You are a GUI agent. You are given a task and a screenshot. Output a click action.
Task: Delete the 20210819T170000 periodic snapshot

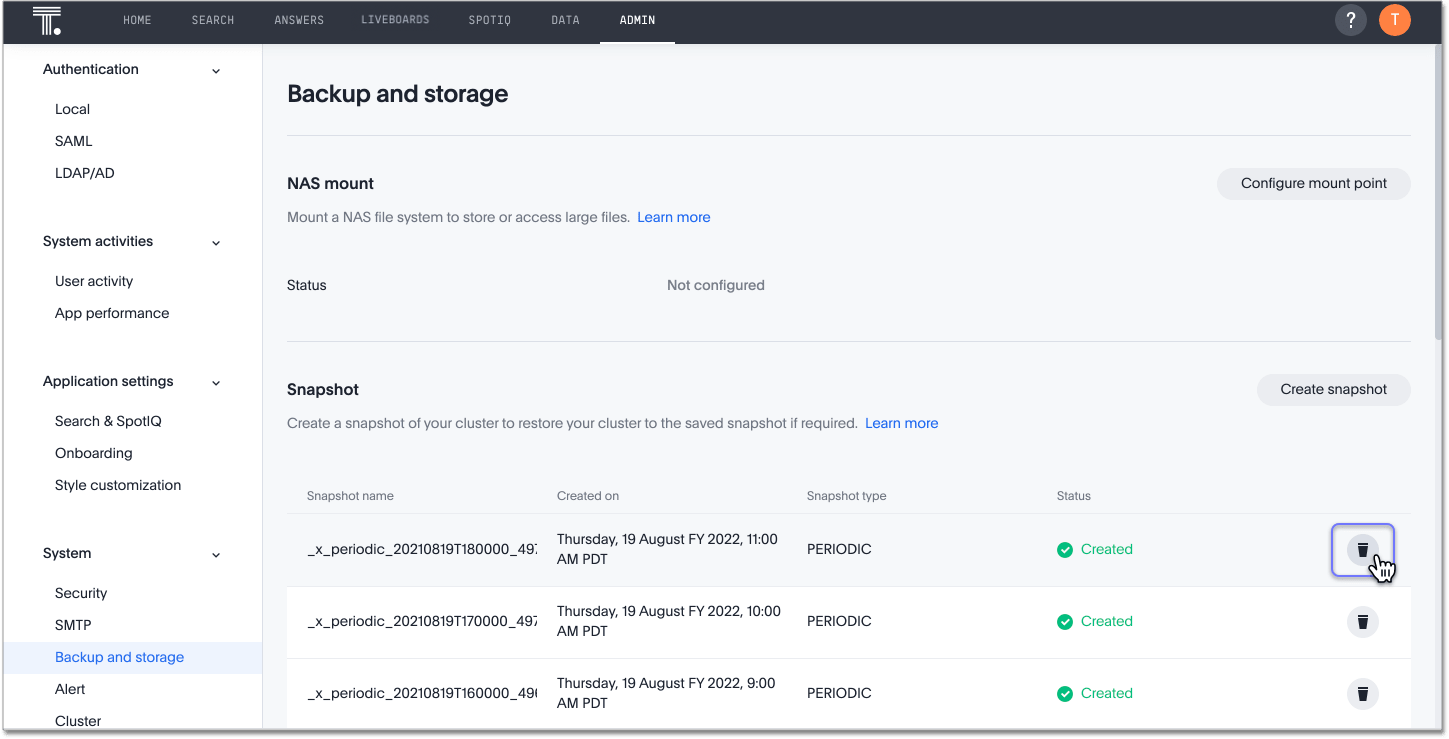[x=1362, y=622]
